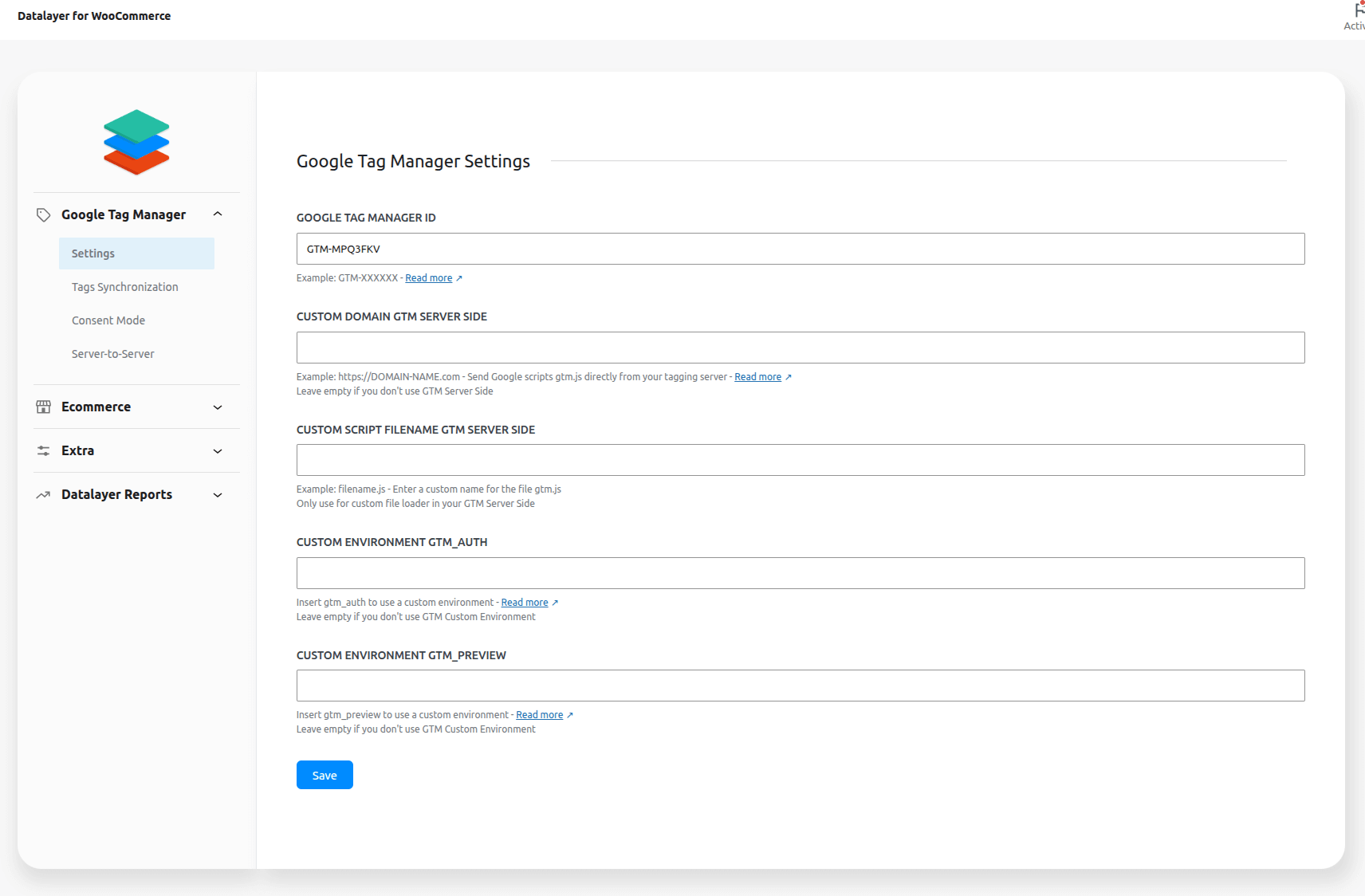Click the store icon next to Ecommerce

coord(44,407)
